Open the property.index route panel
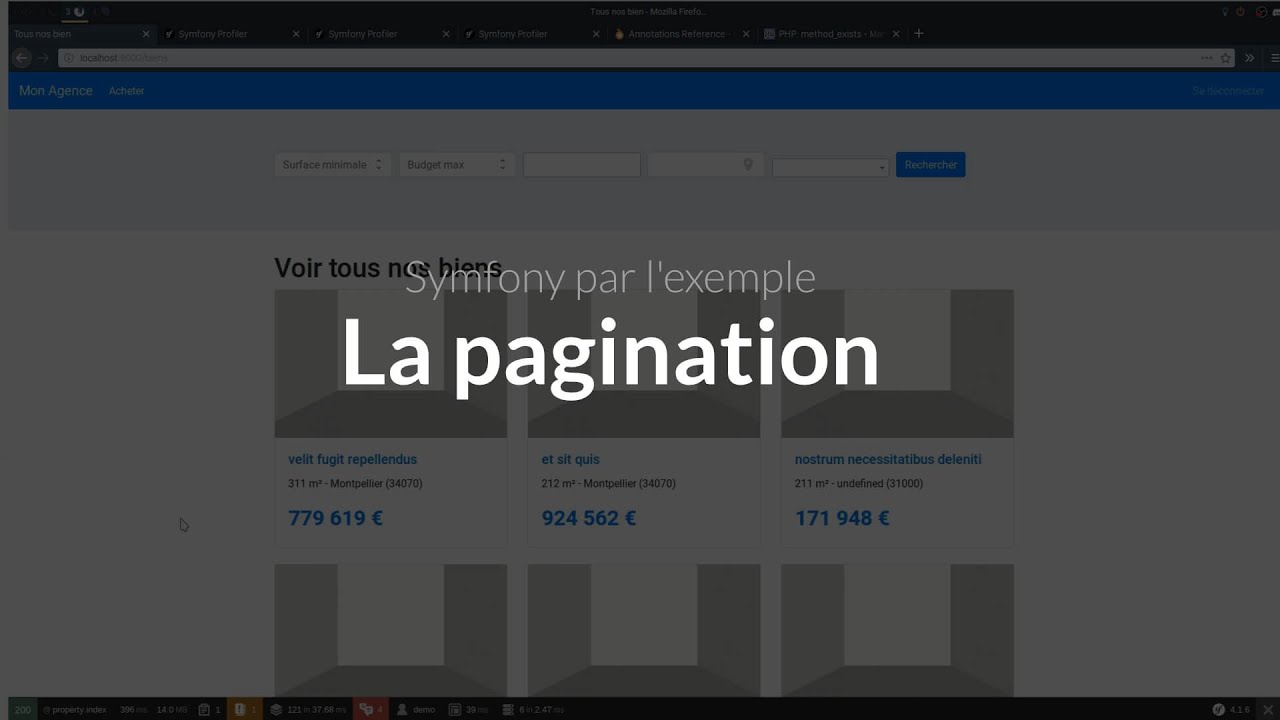Screen dimensions: 1280x720 [x=74, y=710]
